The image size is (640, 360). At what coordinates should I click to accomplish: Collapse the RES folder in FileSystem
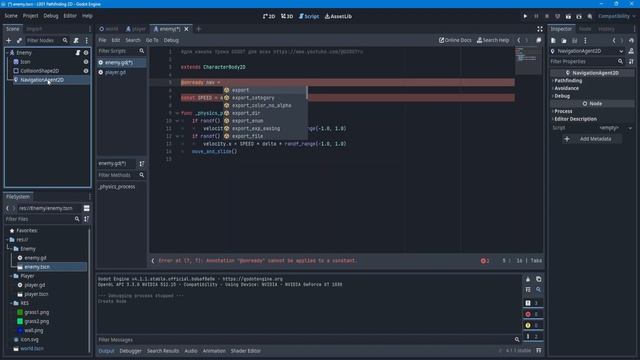pyautogui.click(x=11, y=303)
